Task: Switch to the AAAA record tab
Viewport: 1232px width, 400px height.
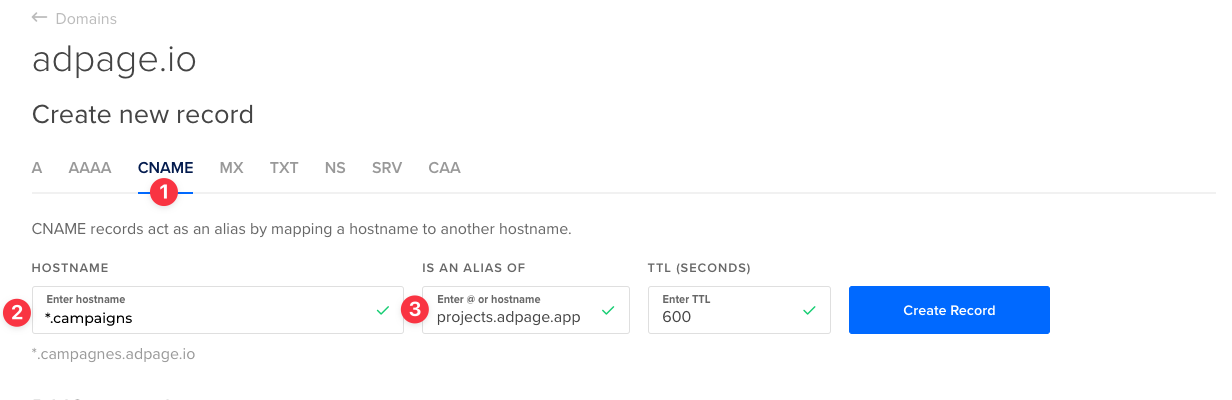Action: click(x=90, y=168)
